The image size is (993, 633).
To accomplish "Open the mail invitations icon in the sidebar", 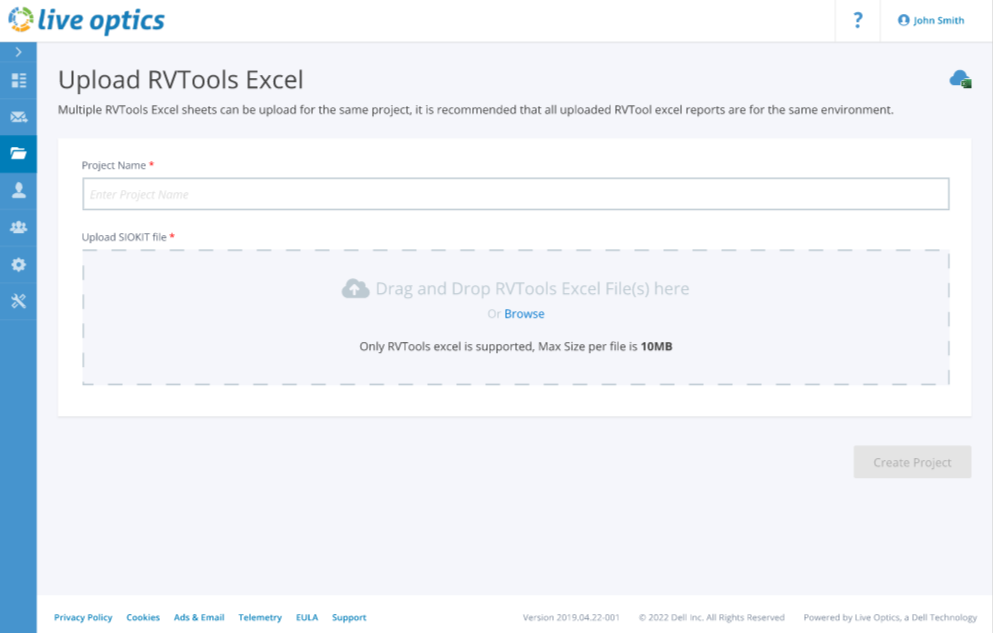I will [18, 116].
